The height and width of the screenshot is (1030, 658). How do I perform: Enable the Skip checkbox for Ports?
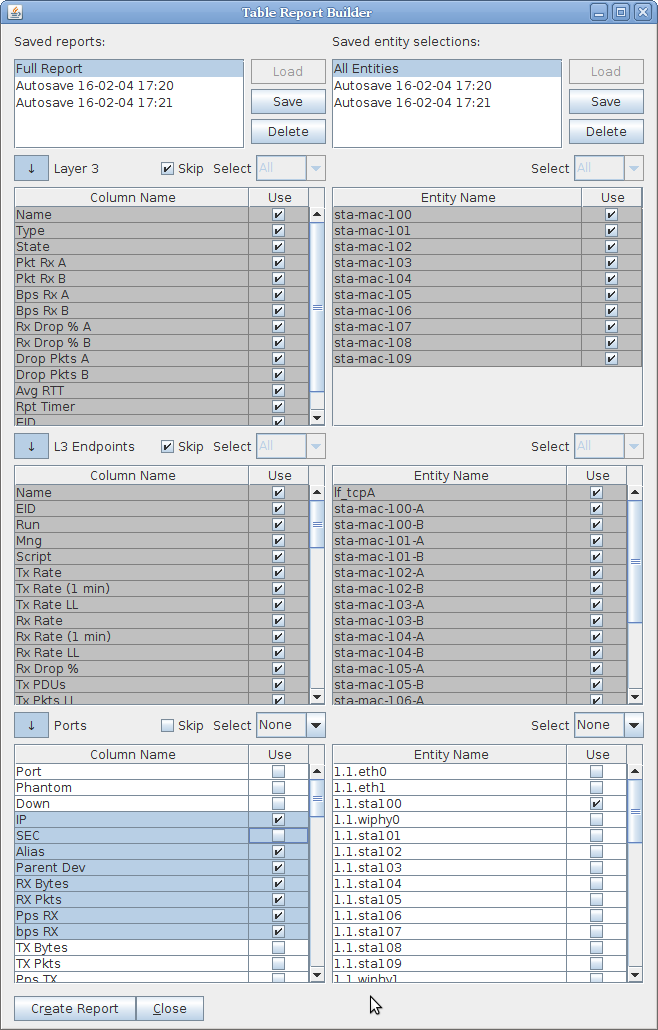168,725
